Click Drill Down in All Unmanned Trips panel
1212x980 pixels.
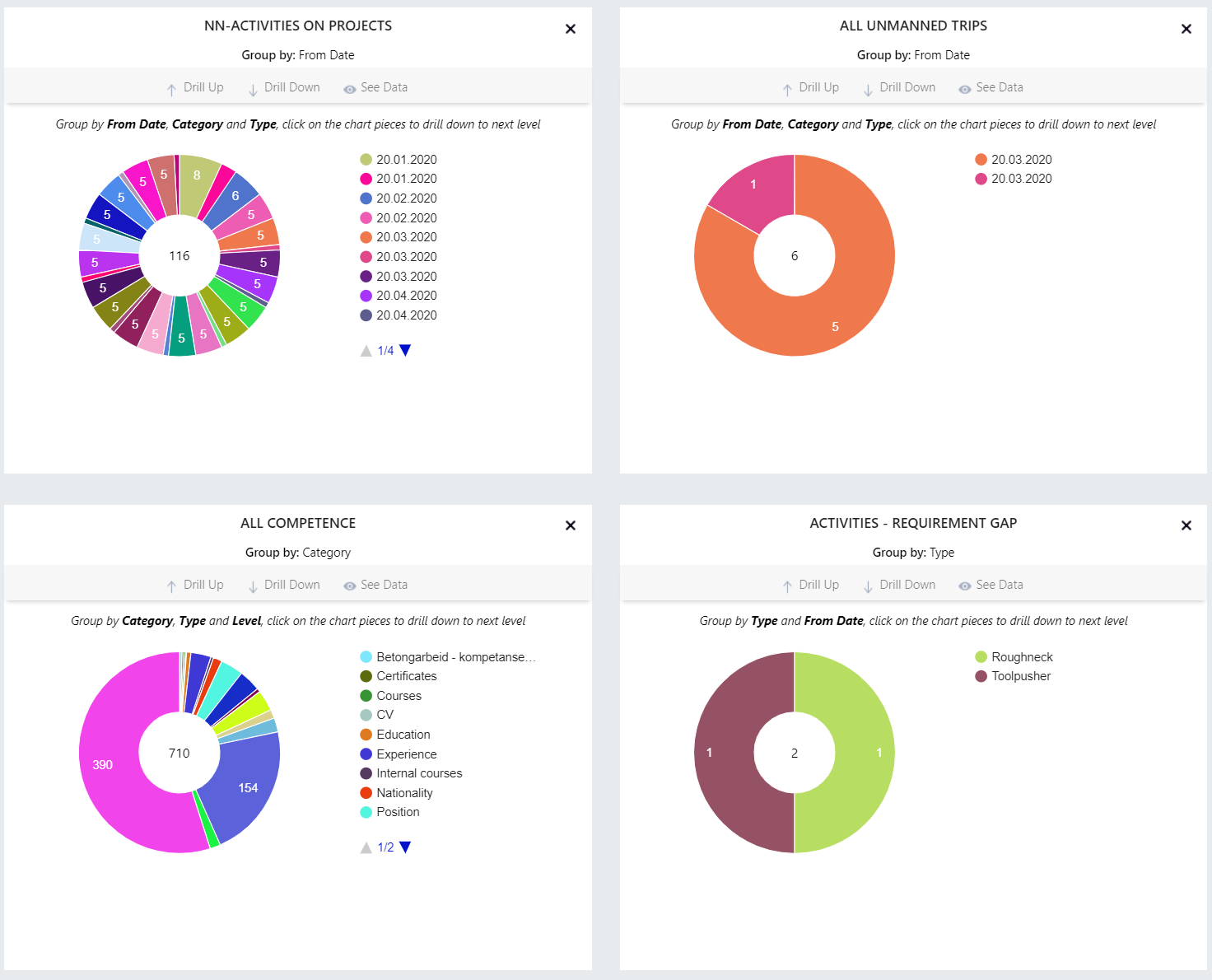tap(899, 88)
